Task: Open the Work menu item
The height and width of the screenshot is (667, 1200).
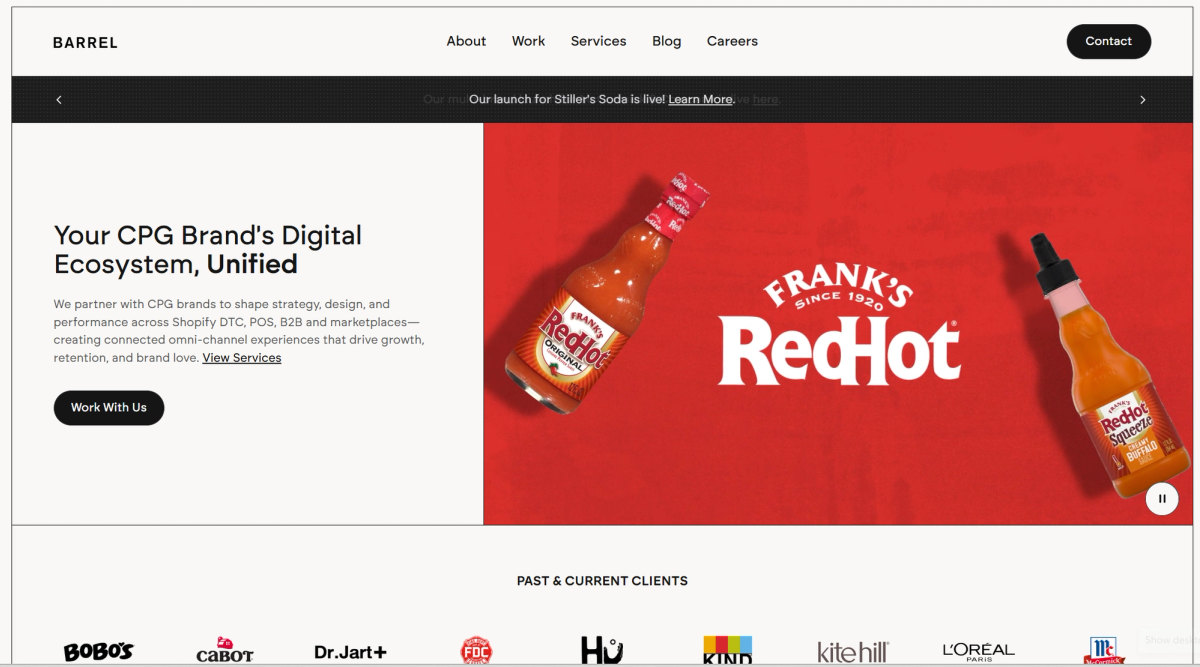Action: coord(528,41)
